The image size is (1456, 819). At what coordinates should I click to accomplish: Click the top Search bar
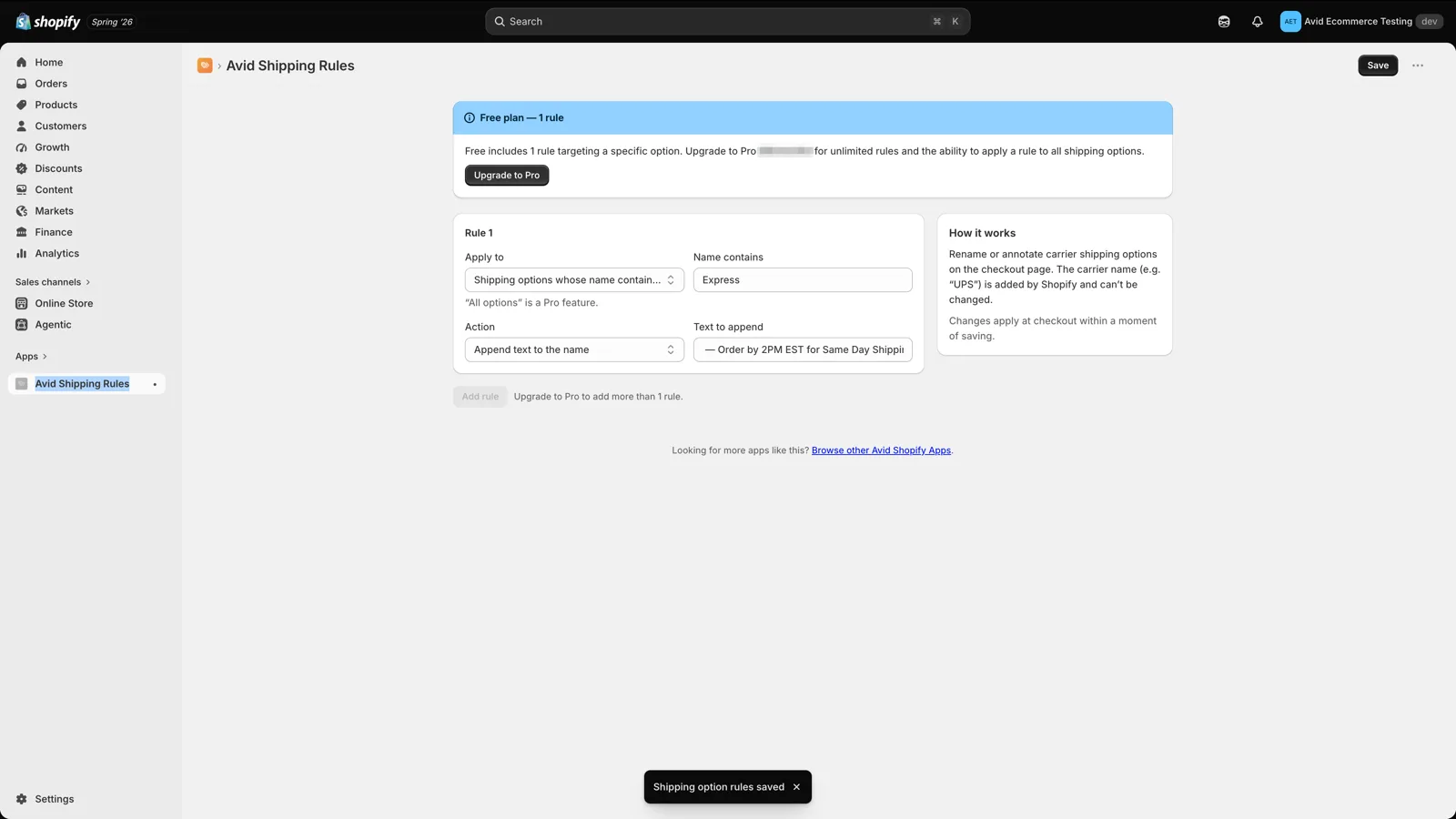pyautogui.click(x=727, y=22)
